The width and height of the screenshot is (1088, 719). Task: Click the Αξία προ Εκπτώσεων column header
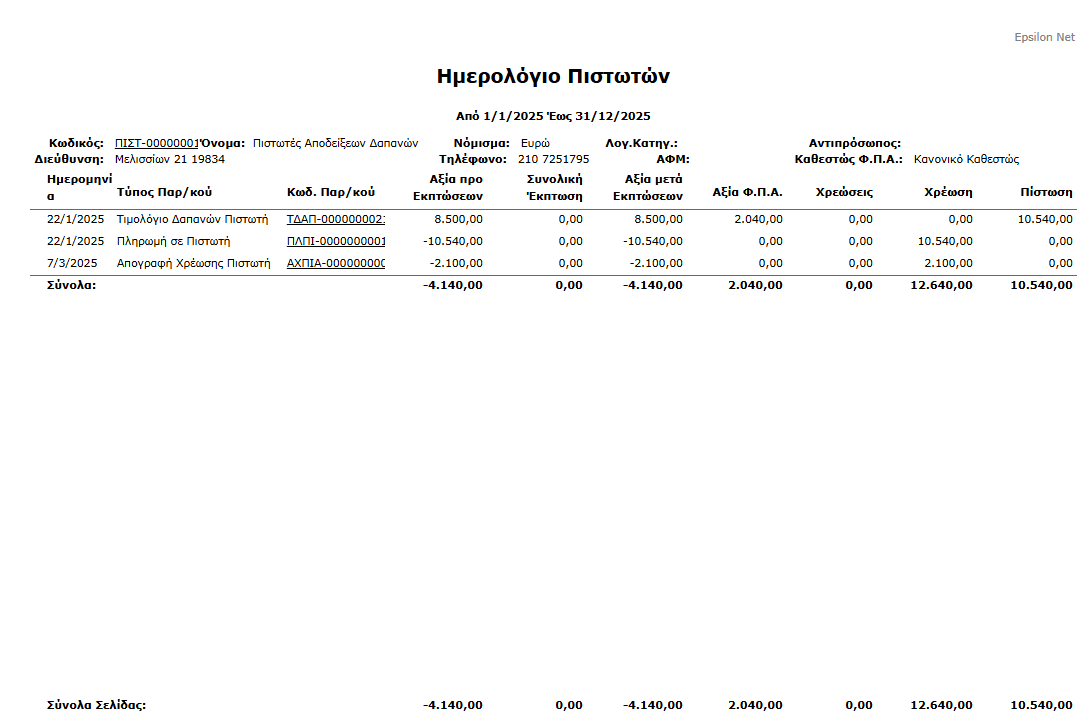[448, 187]
